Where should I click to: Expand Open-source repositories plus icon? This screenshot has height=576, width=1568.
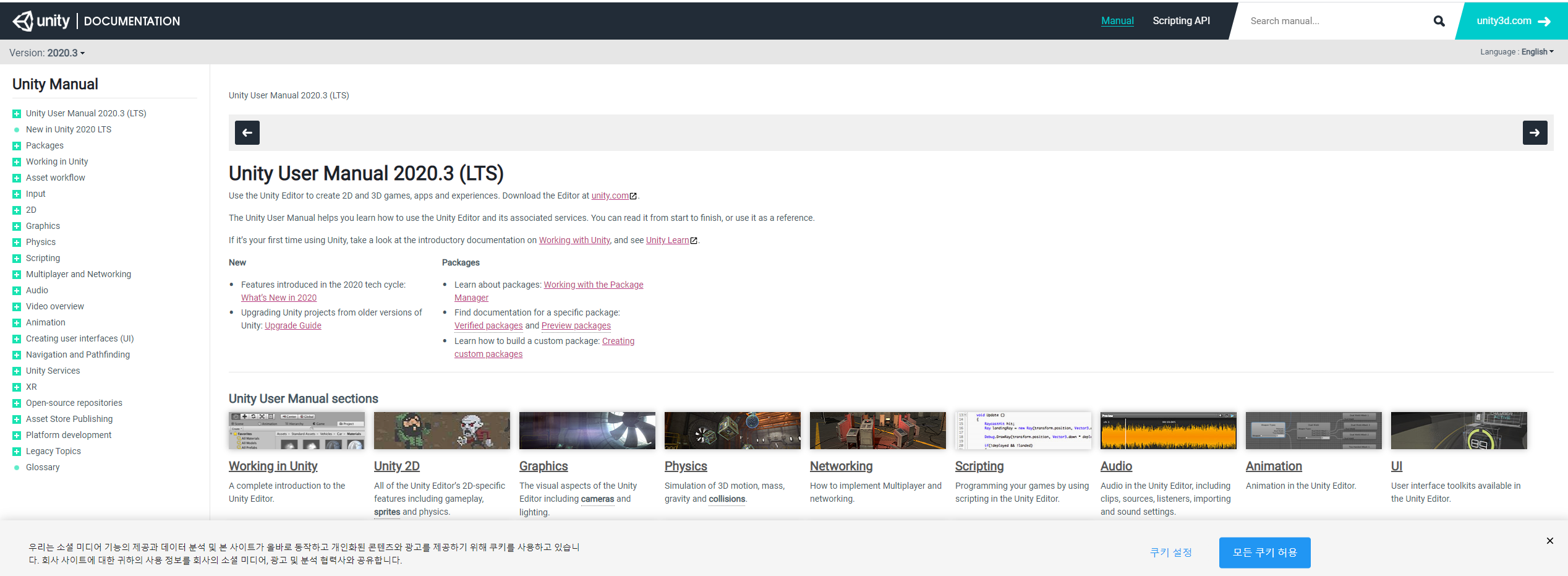point(17,403)
